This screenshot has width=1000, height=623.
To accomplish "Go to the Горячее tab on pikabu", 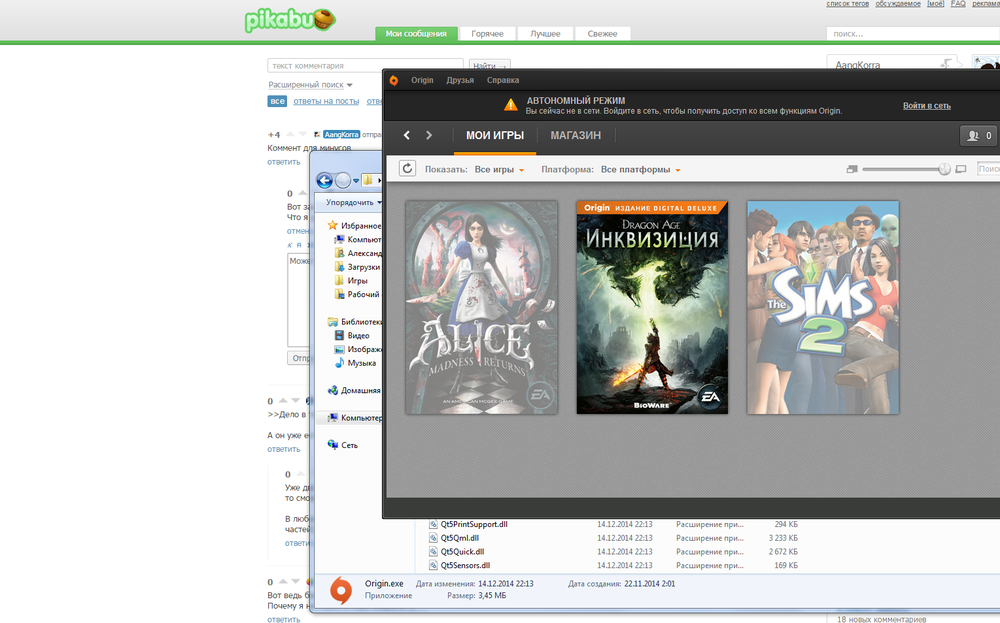I will (x=487, y=34).
